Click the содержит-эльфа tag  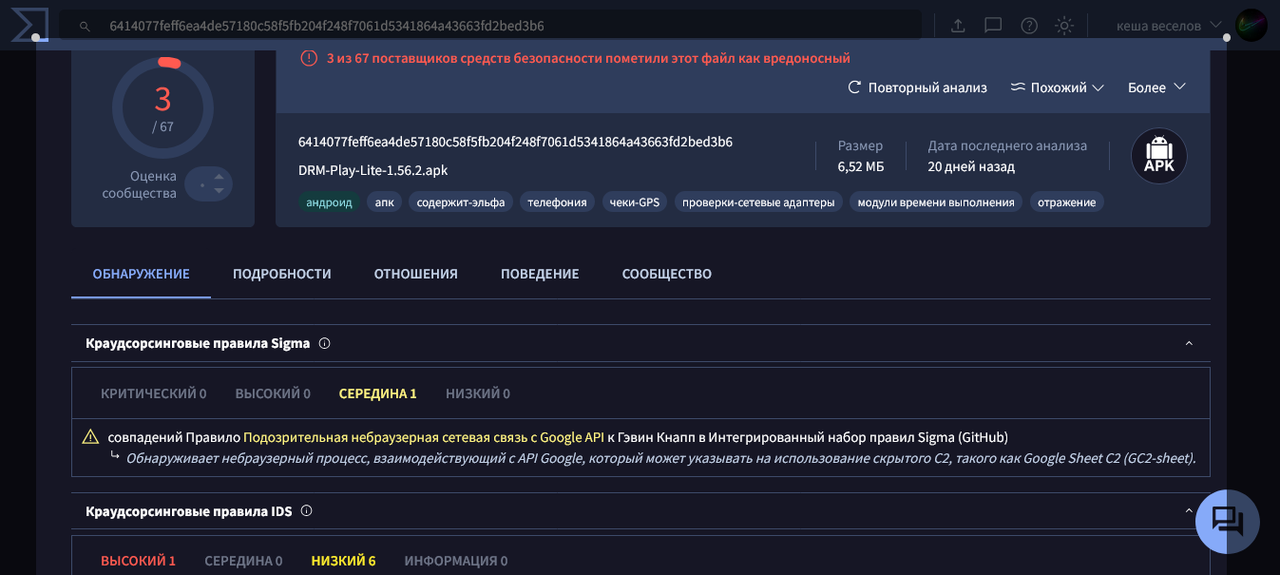pyautogui.click(x=461, y=202)
